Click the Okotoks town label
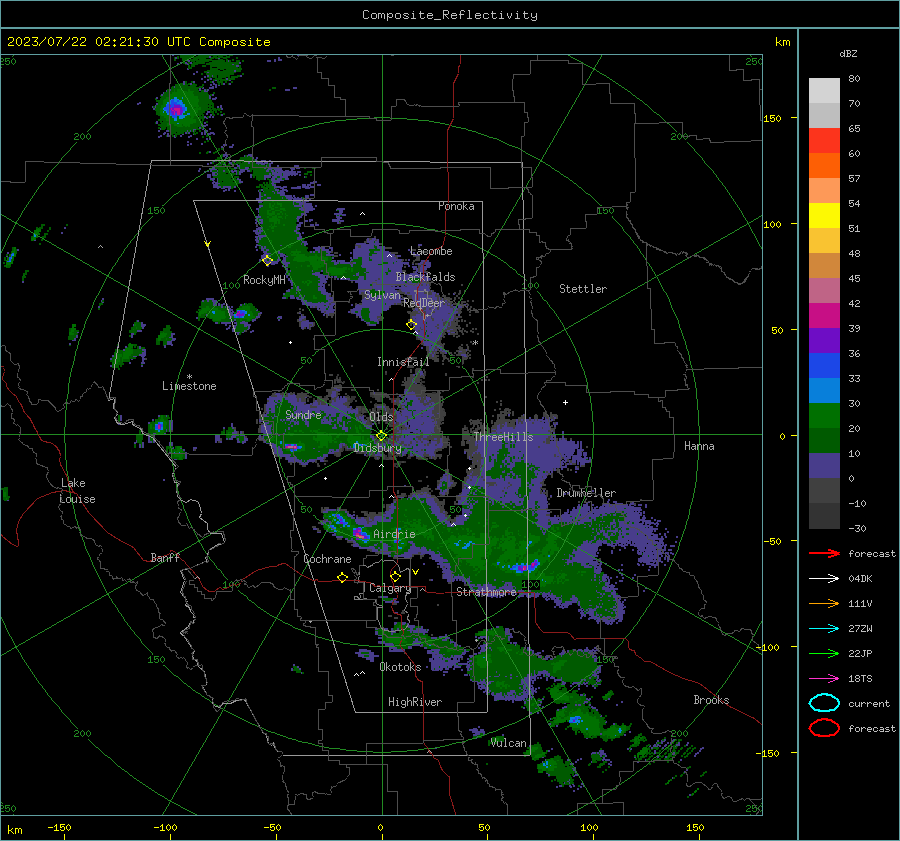The height and width of the screenshot is (841, 900). [400, 667]
